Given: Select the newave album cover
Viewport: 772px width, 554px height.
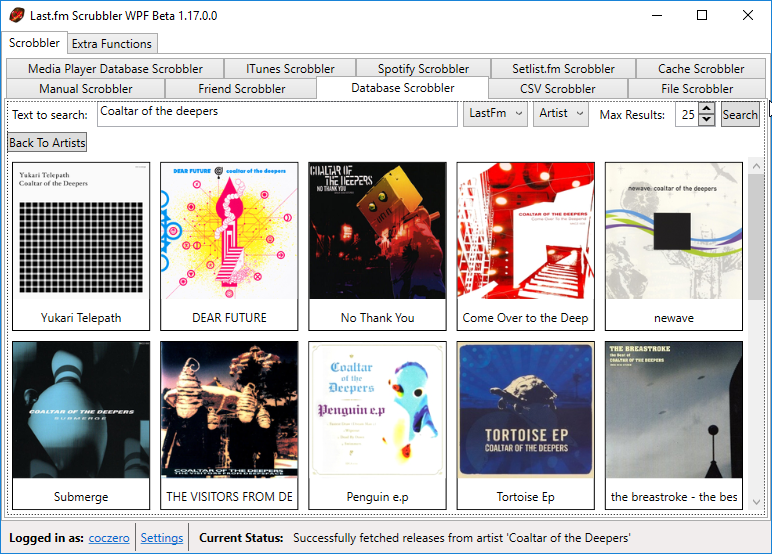Looking at the screenshot, I should [x=674, y=231].
